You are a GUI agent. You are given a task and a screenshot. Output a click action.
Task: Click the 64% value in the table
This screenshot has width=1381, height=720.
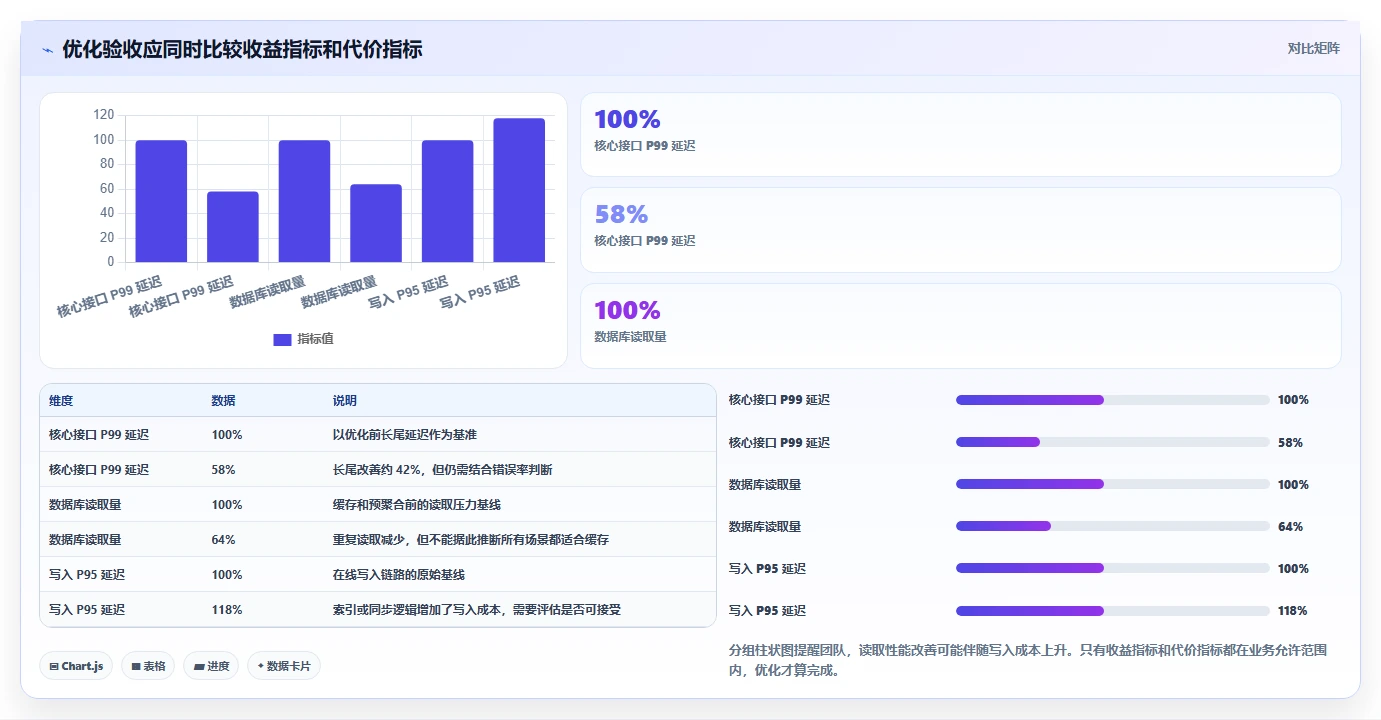(224, 540)
